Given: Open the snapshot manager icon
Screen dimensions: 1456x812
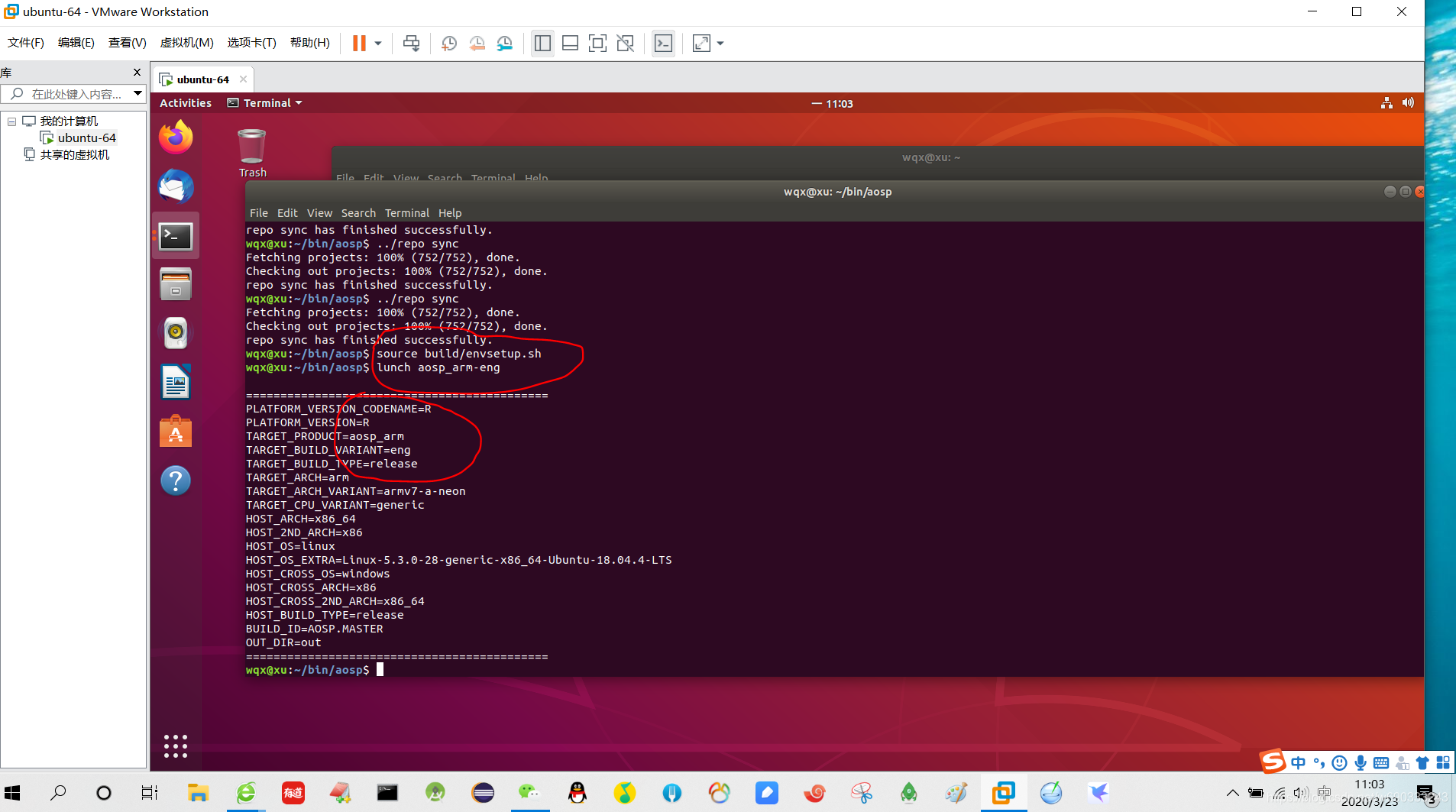Looking at the screenshot, I should click(505, 43).
